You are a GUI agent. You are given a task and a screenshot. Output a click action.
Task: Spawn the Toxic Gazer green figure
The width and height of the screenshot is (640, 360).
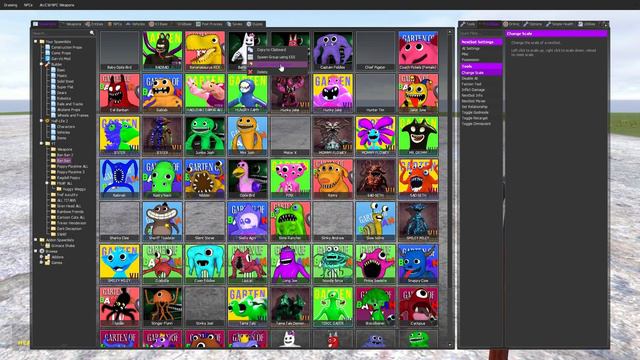tap(333, 307)
